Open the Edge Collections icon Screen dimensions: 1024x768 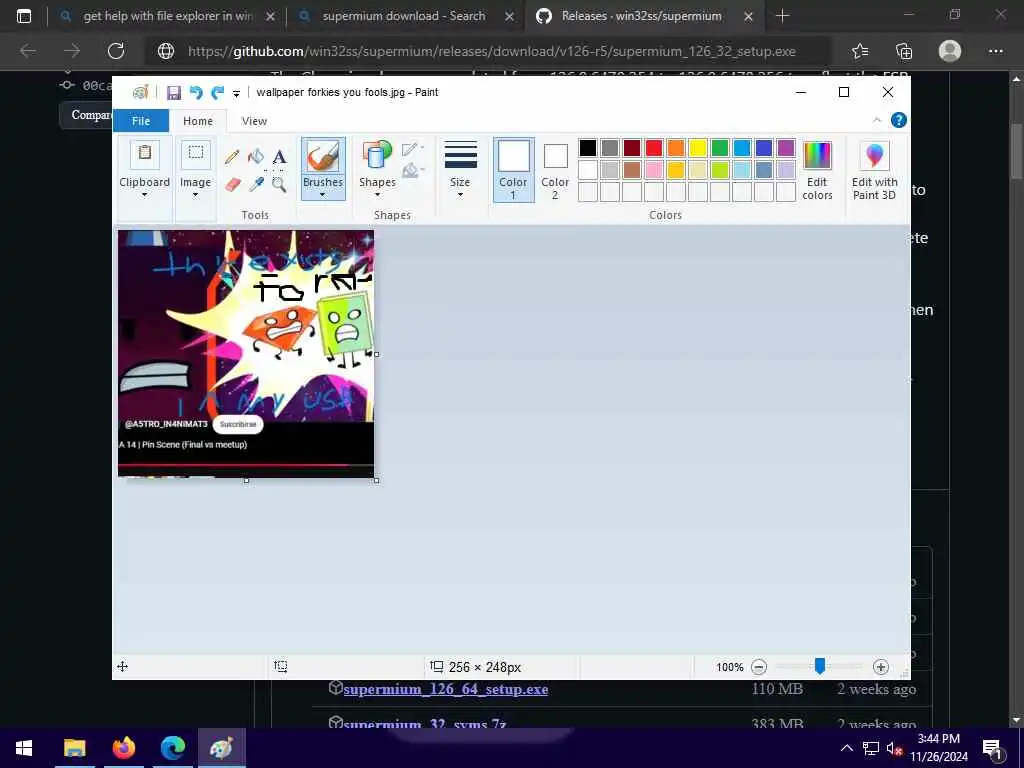(x=904, y=51)
